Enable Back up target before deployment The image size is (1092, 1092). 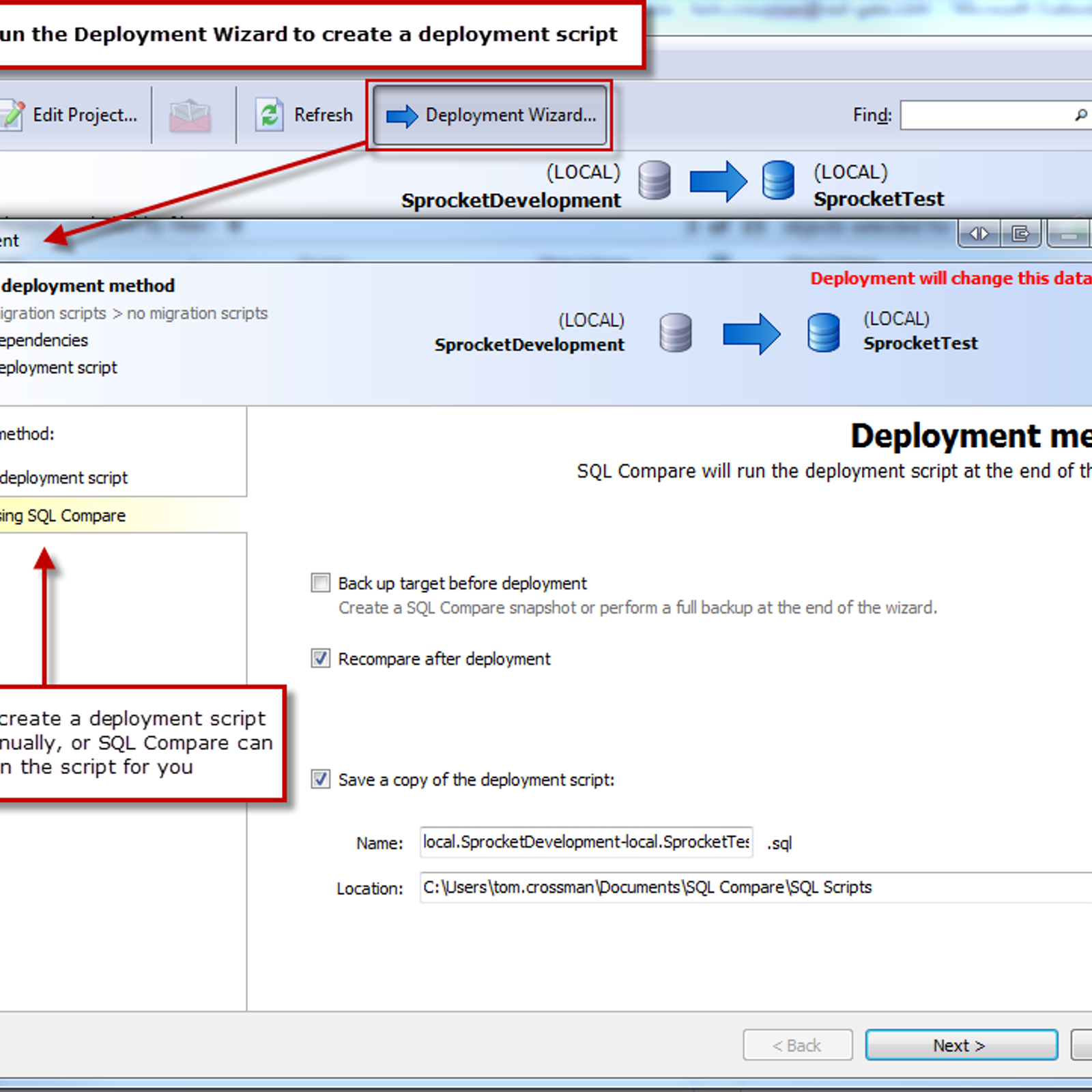(320, 583)
